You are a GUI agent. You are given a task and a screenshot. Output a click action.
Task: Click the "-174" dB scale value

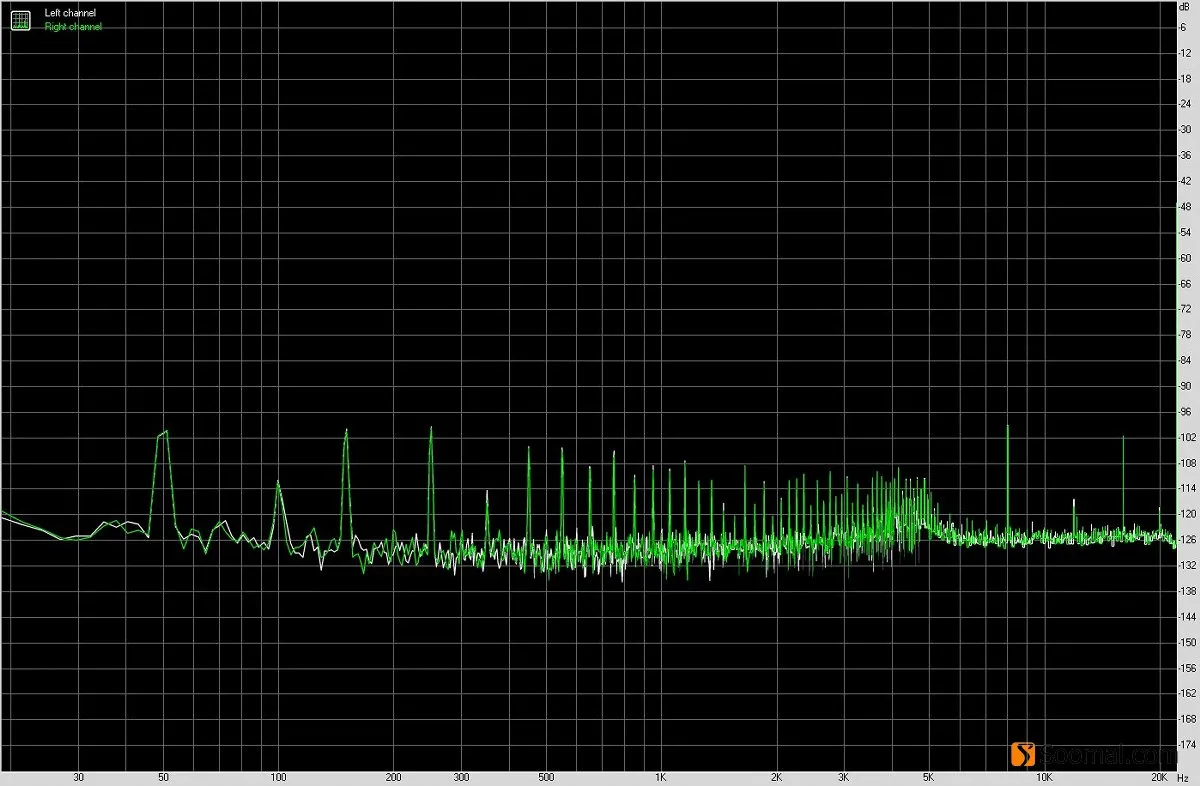pyautogui.click(x=1186, y=745)
